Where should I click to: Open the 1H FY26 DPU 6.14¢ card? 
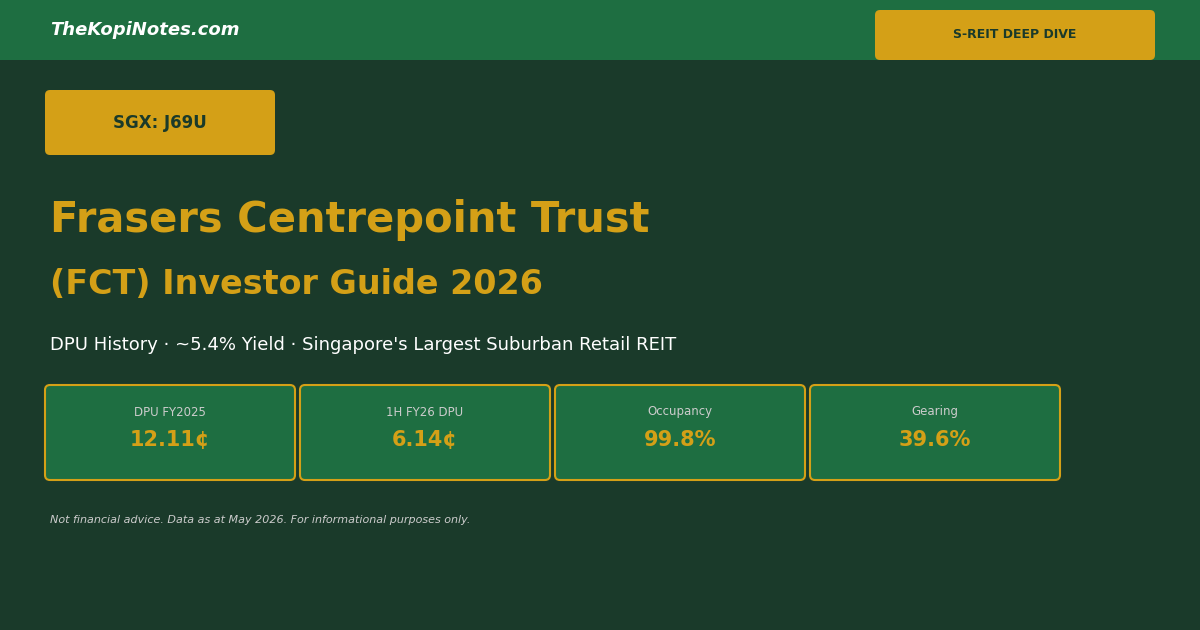(425, 432)
